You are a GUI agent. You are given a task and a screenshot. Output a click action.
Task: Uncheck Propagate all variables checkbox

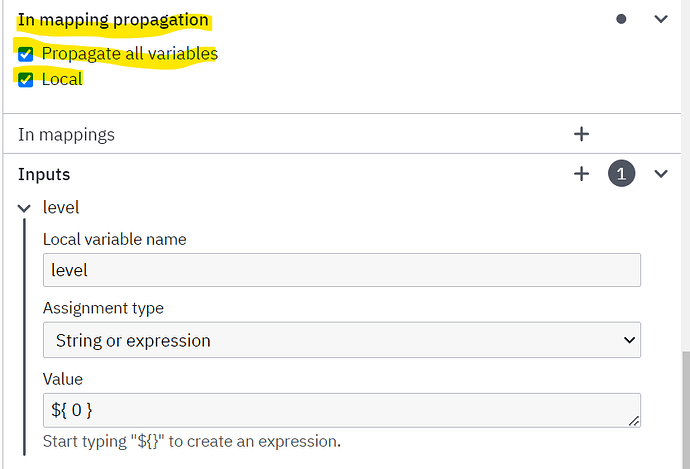tap(26, 54)
